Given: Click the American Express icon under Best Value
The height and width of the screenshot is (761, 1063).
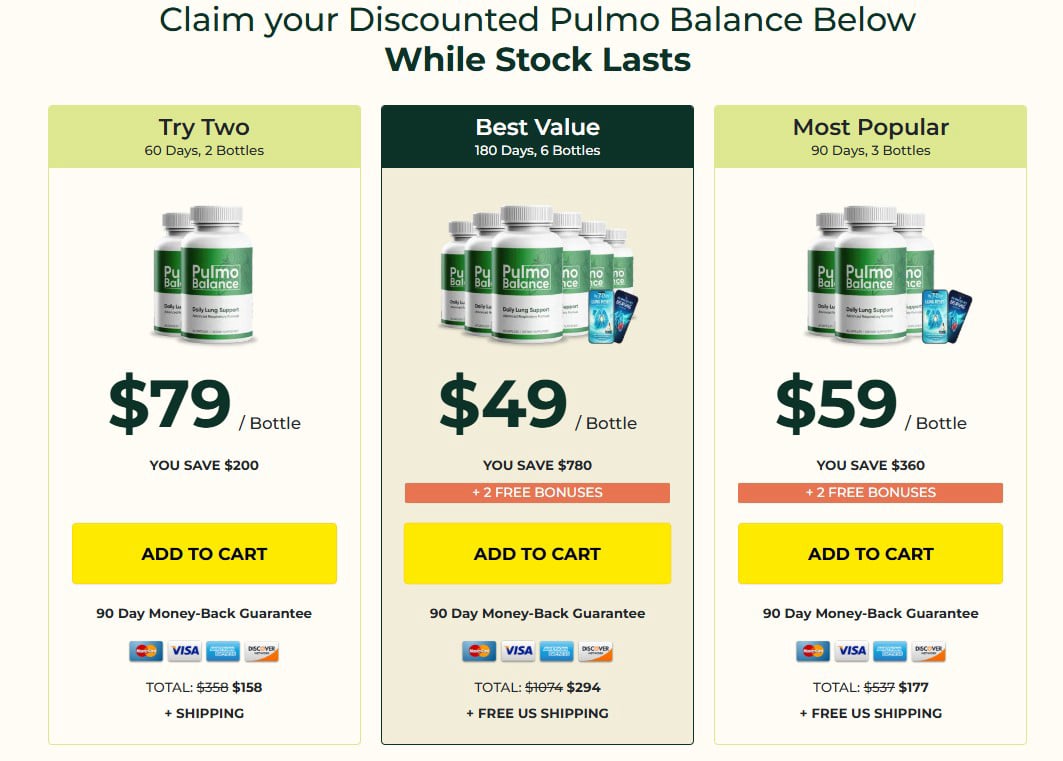Looking at the screenshot, I should (556, 650).
